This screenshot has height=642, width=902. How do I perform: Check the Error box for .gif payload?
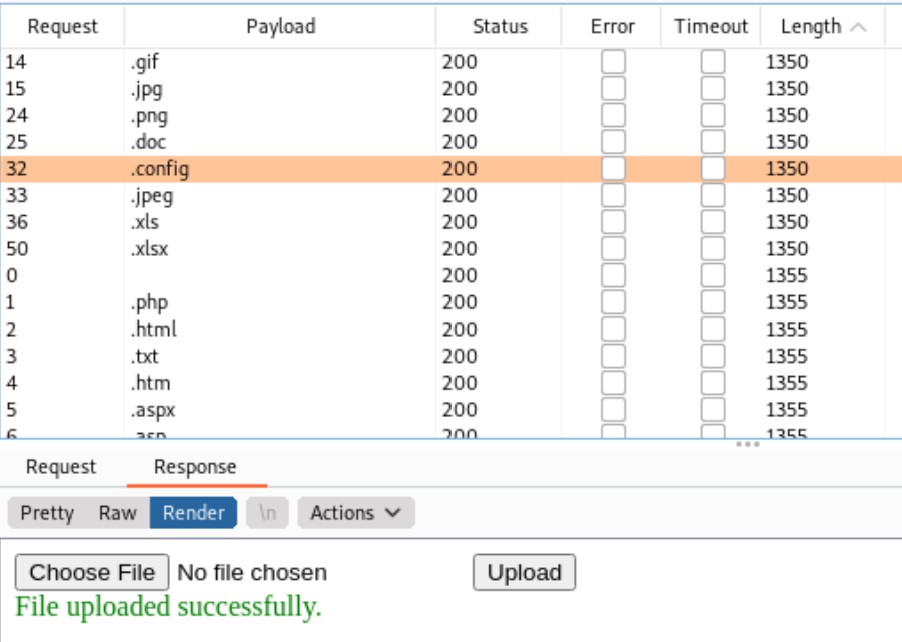coord(613,62)
